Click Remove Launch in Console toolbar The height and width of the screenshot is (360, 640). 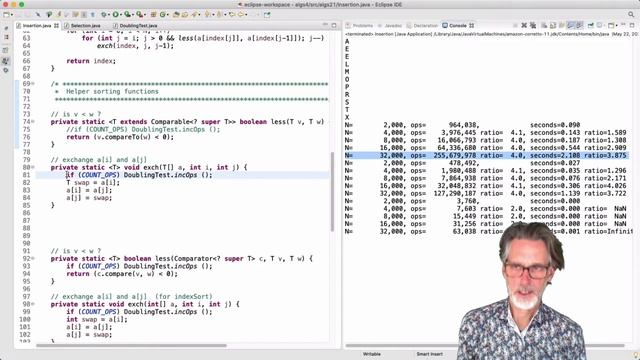[524, 25]
